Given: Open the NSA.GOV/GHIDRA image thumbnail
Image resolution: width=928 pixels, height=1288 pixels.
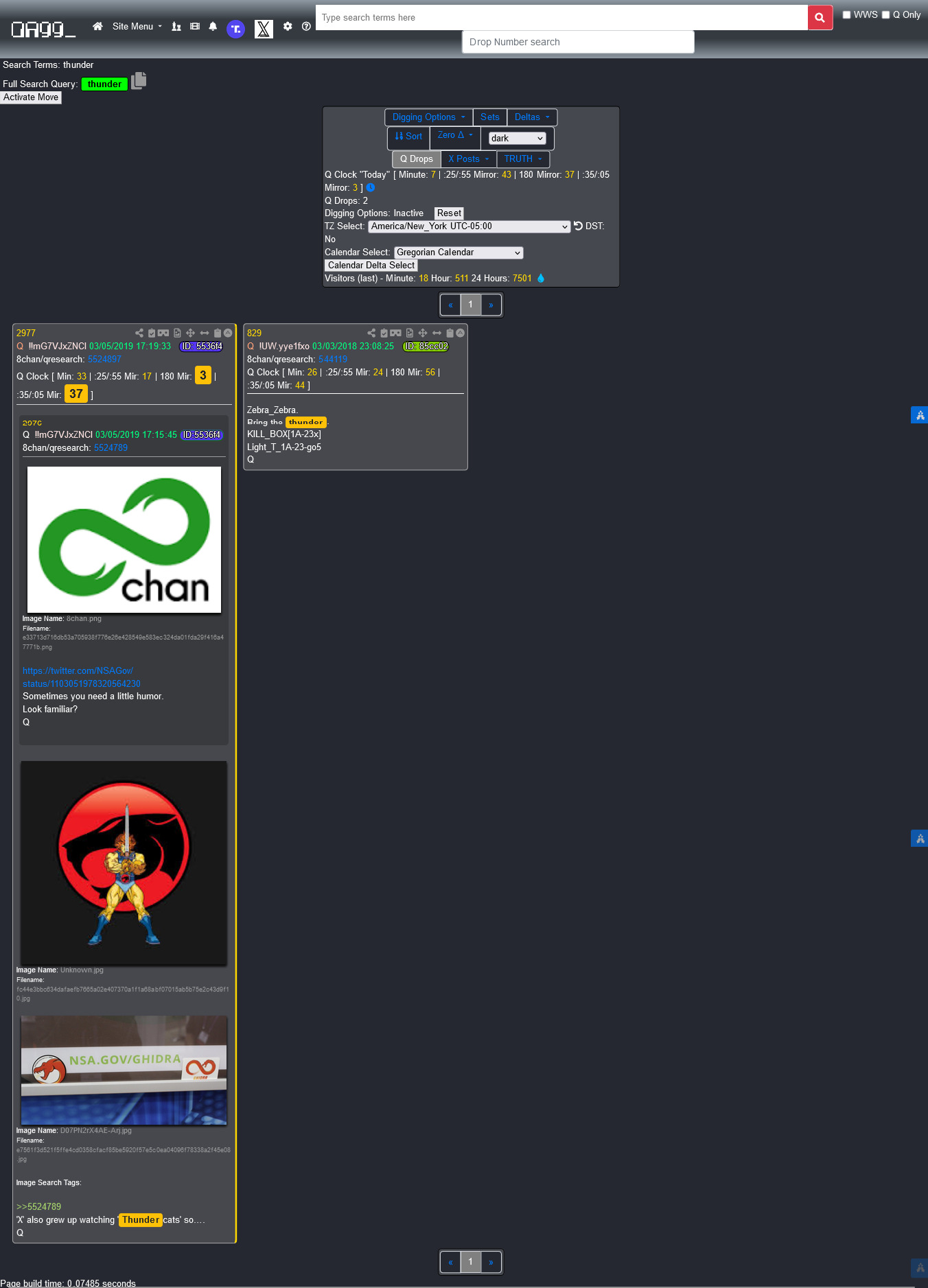Looking at the screenshot, I should 124,1070.
